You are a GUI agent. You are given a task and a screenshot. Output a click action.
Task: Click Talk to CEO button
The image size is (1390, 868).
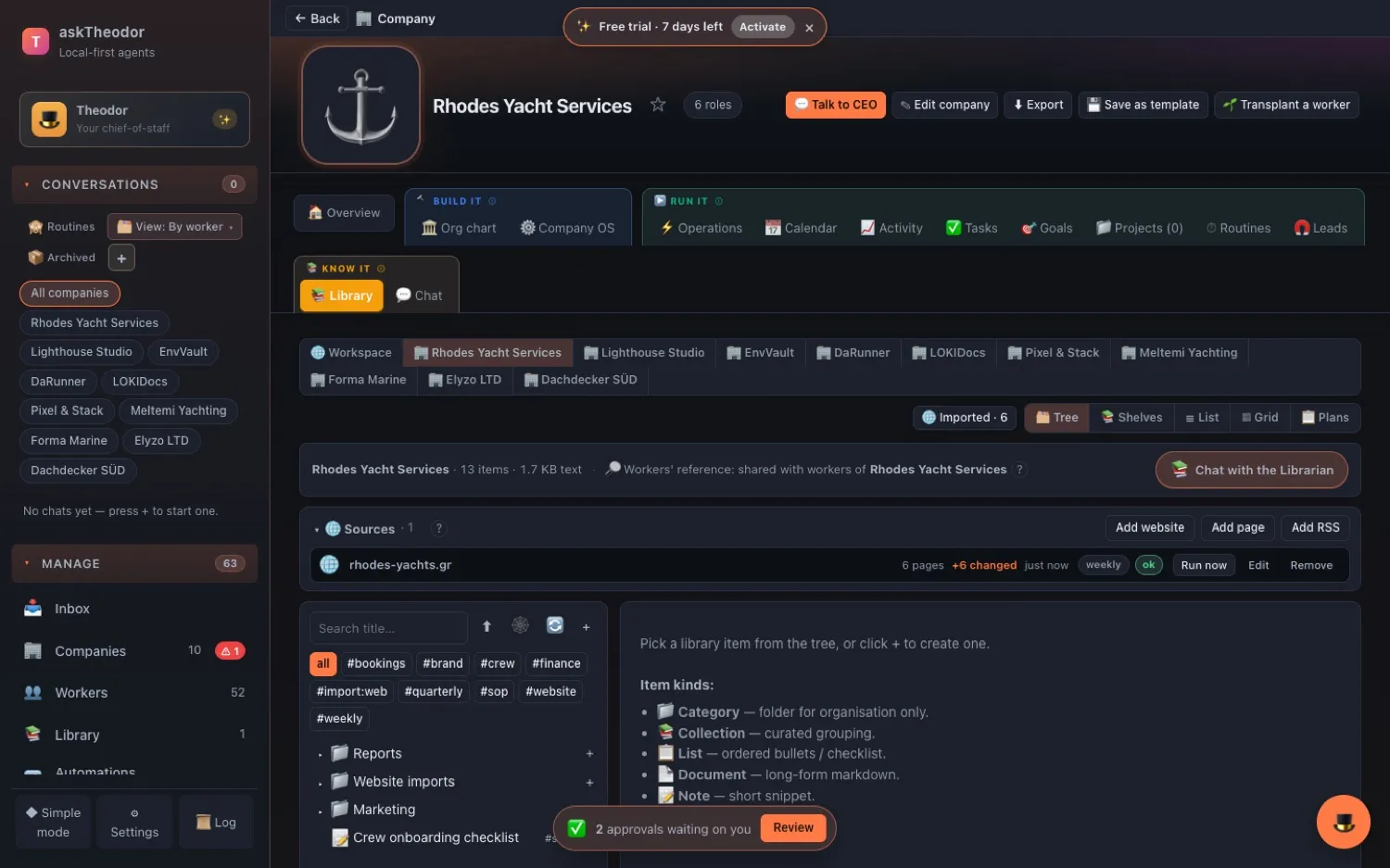point(836,105)
